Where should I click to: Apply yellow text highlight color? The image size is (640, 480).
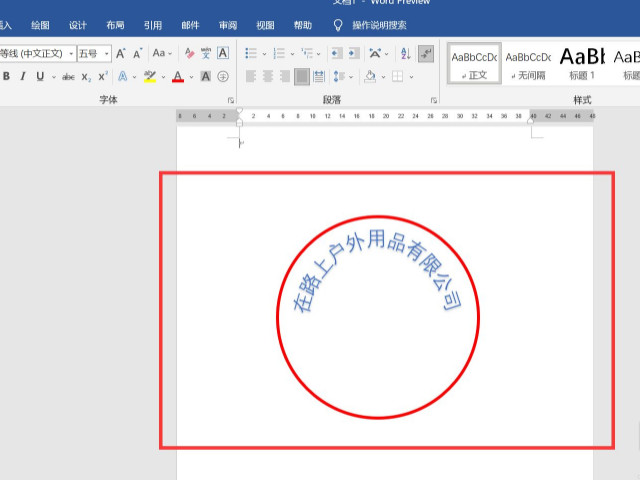point(150,76)
